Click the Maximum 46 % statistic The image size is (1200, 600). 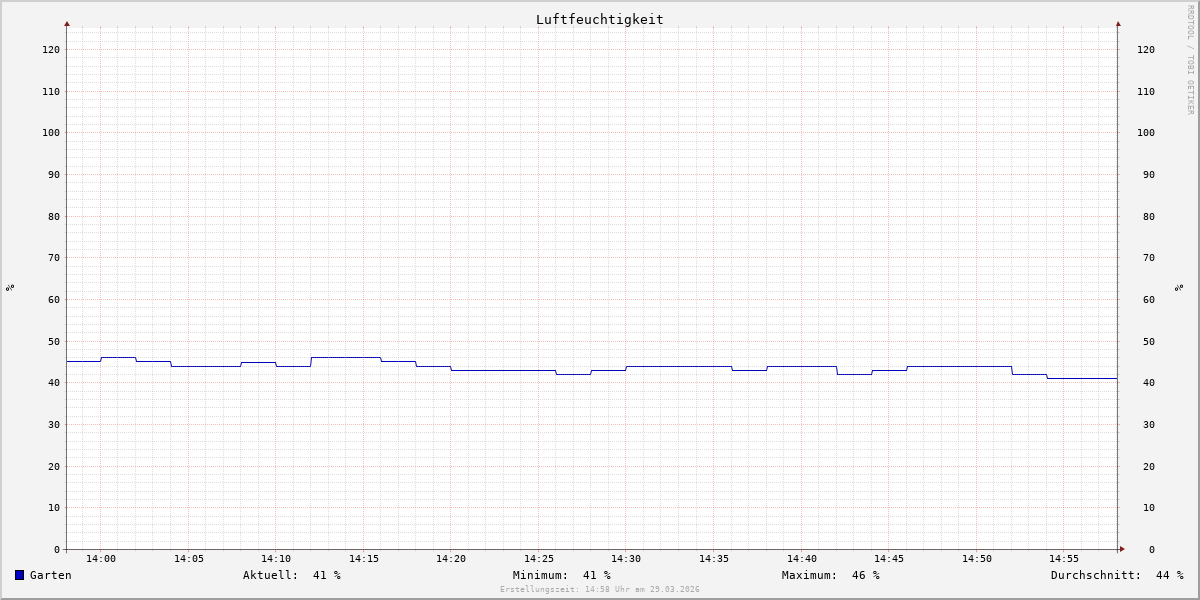[830, 575]
